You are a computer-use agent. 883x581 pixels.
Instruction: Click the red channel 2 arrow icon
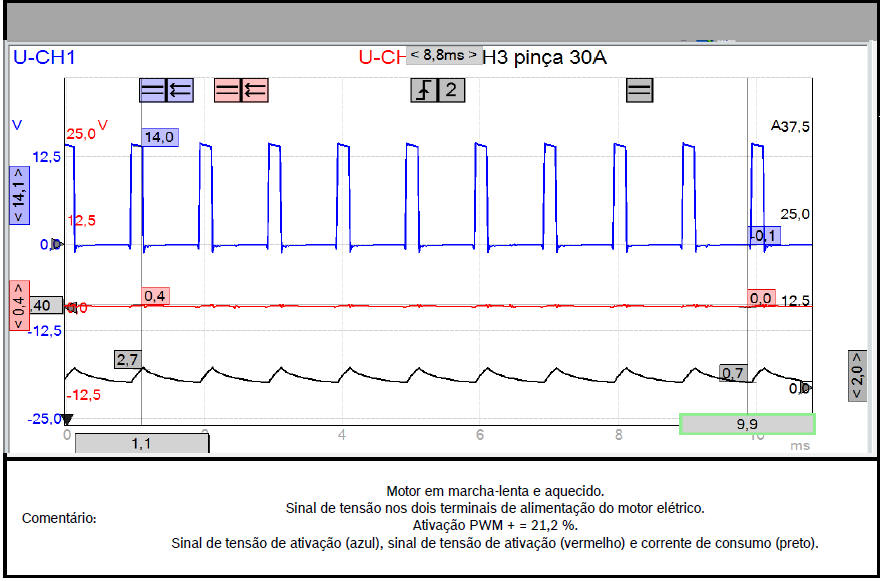coord(255,91)
